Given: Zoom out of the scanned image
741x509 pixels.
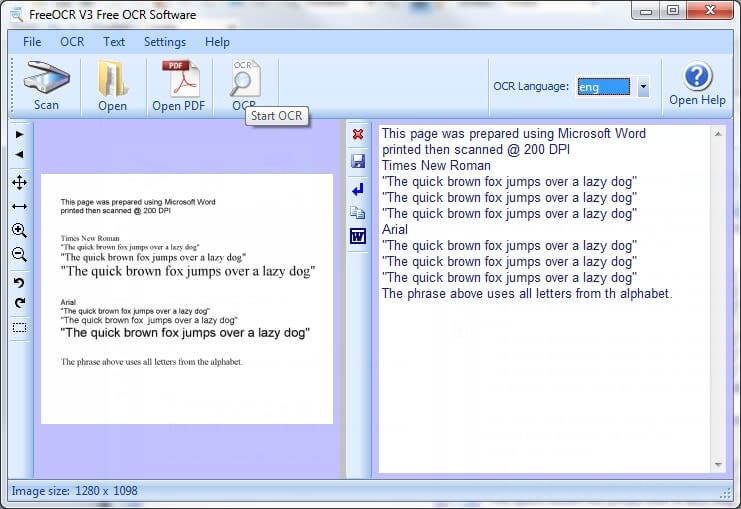Looking at the screenshot, I should pyautogui.click(x=19, y=255).
